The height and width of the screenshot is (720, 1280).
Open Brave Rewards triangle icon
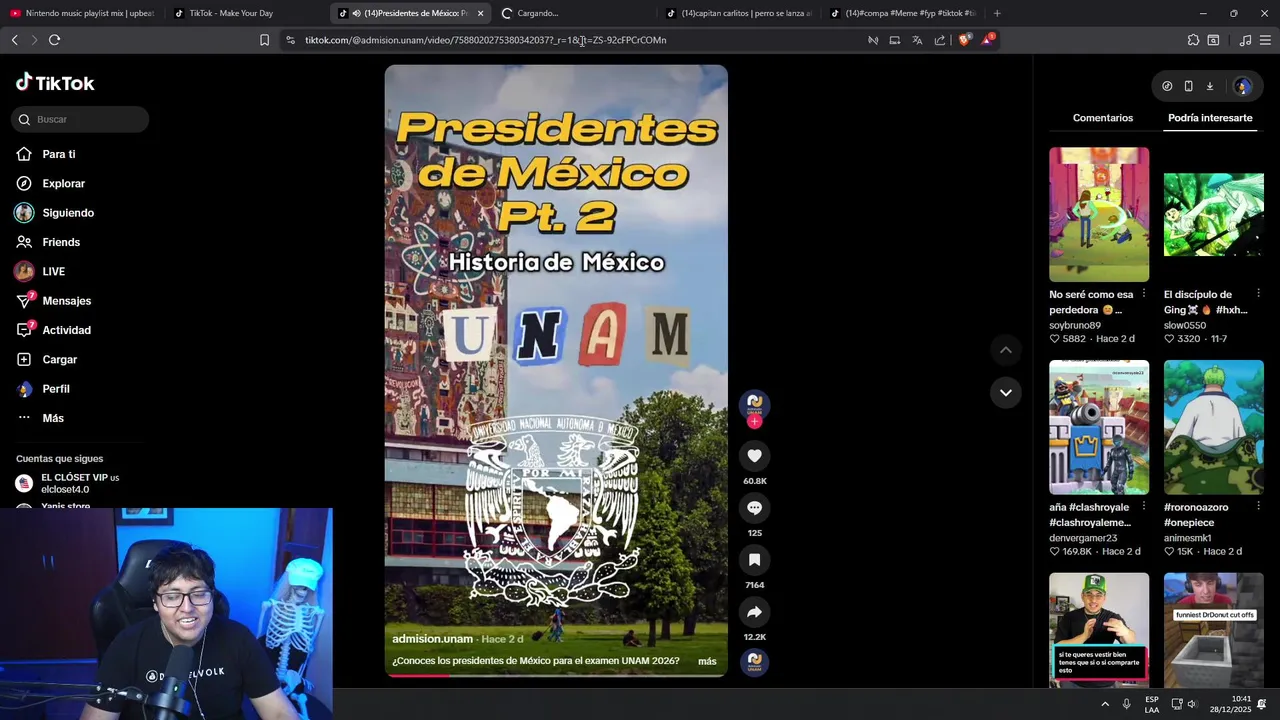(987, 40)
